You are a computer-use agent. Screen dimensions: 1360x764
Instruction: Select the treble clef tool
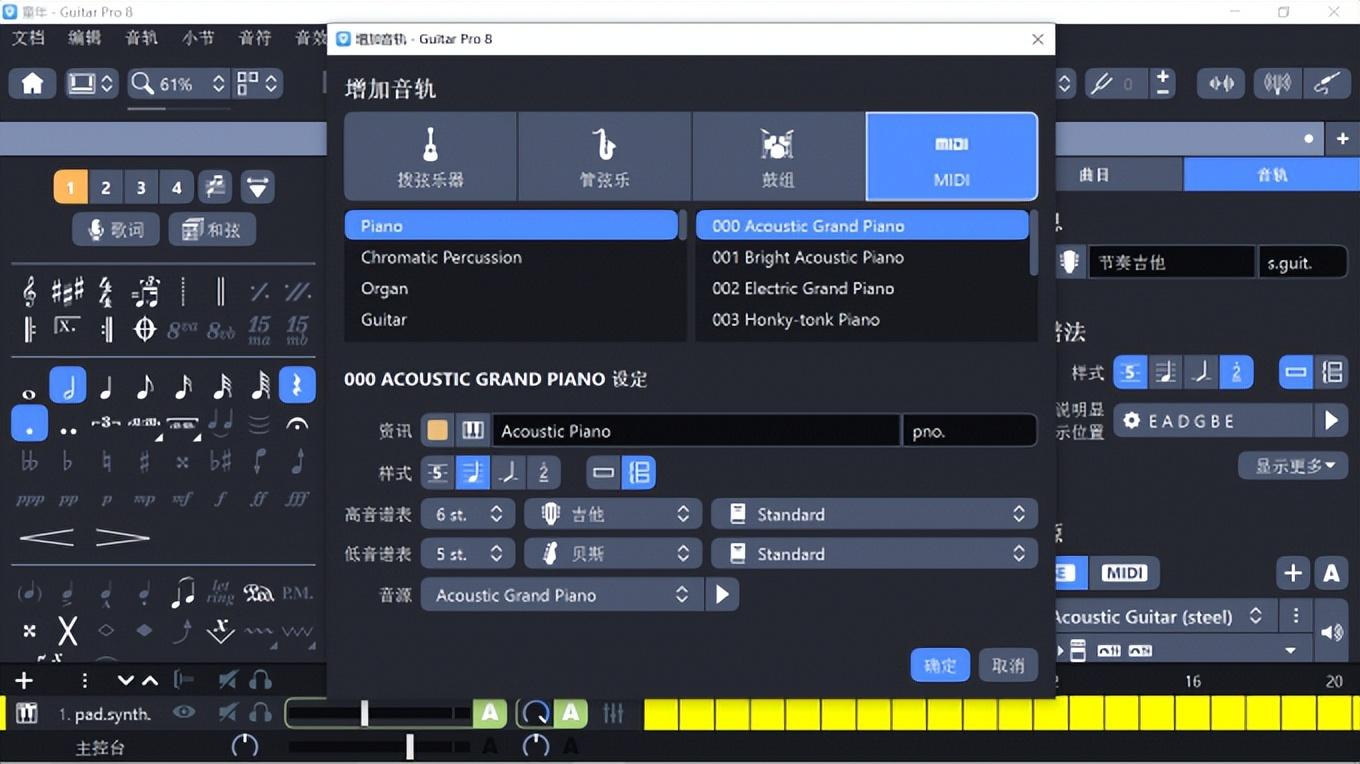click(x=29, y=292)
